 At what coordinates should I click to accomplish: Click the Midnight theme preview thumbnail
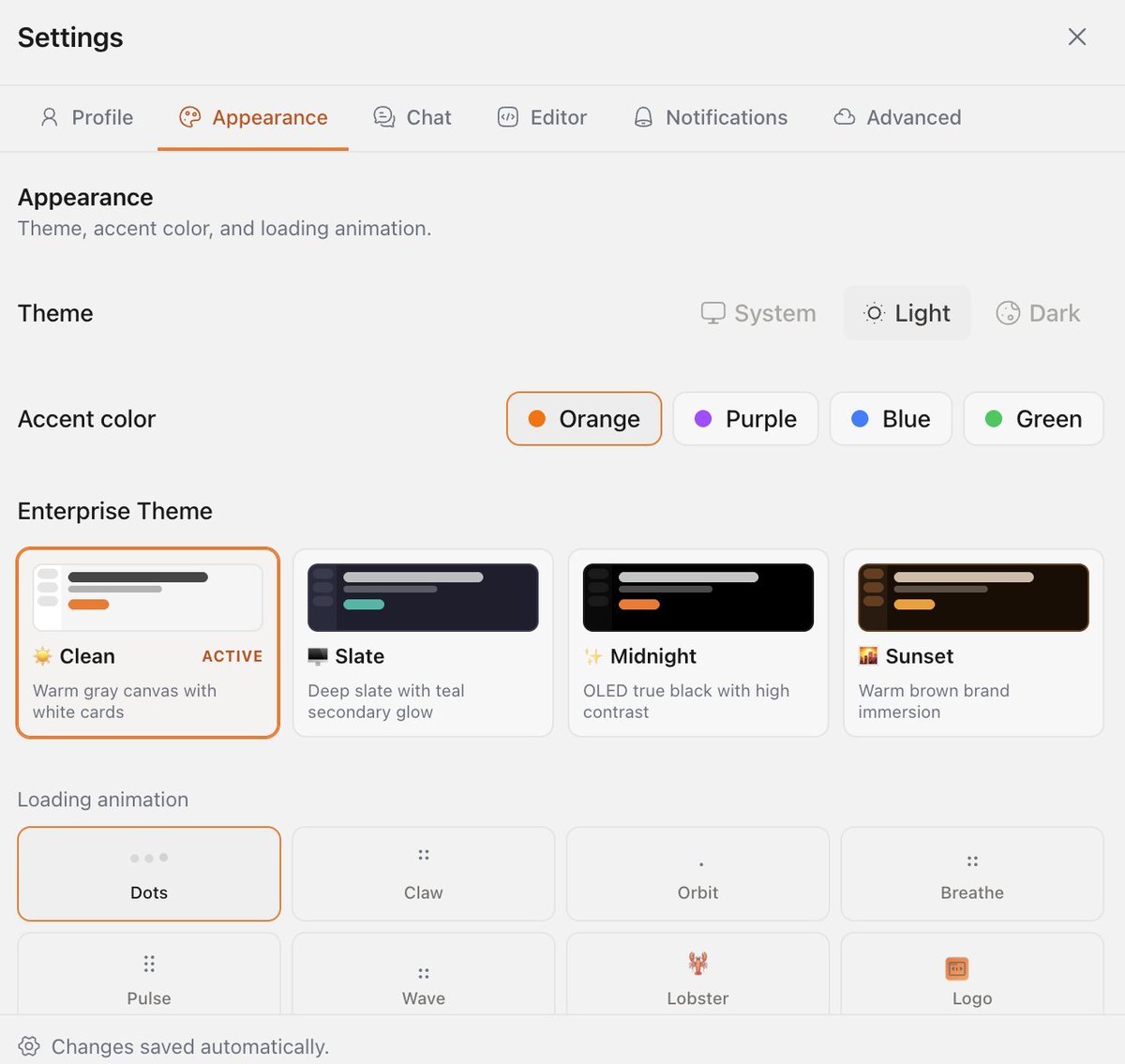pyautogui.click(x=698, y=597)
